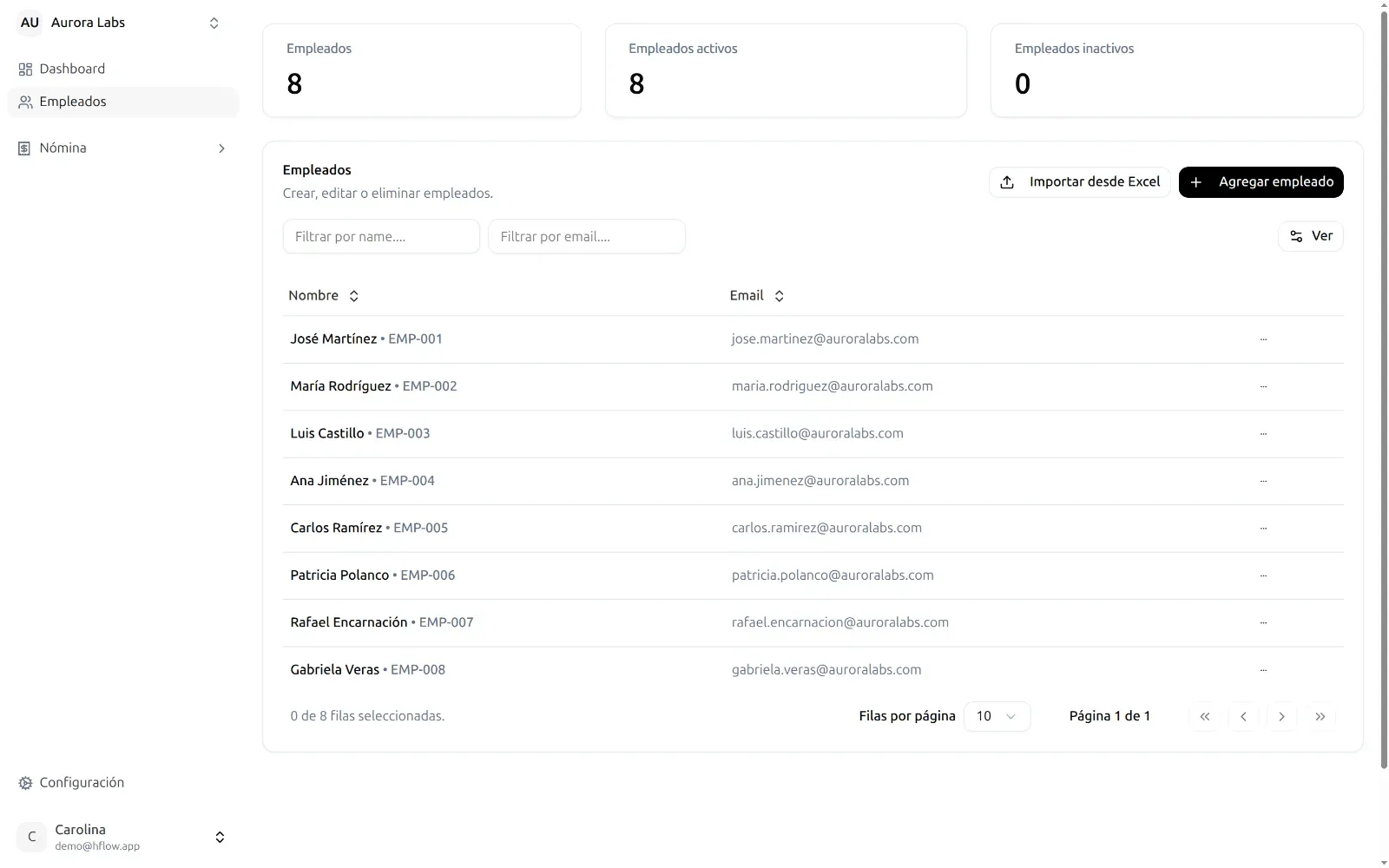The width and height of the screenshot is (1389, 868).
Task: Click María Rodríguez name cell
Action: 373,386
